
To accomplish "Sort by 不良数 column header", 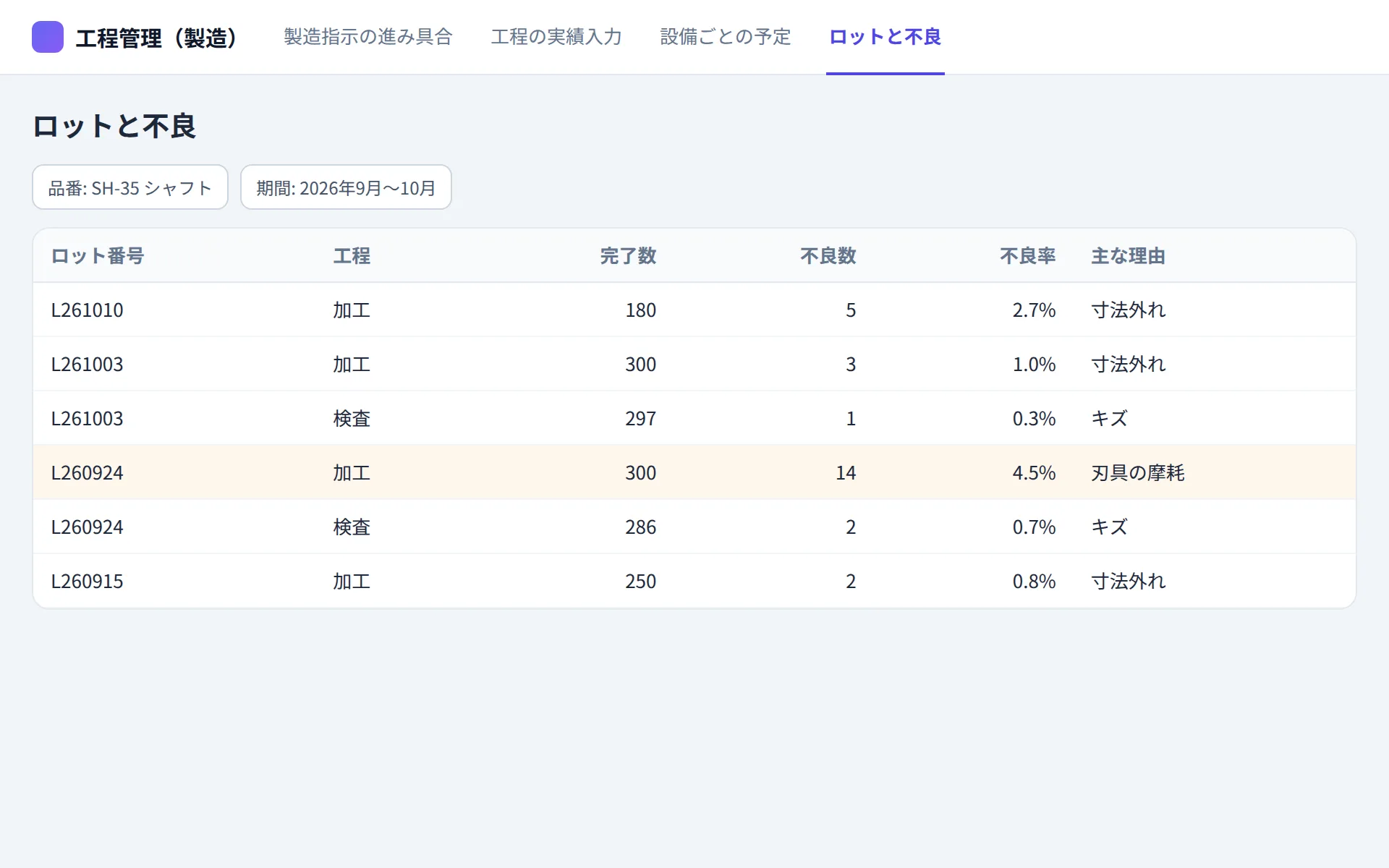I will 828,256.
